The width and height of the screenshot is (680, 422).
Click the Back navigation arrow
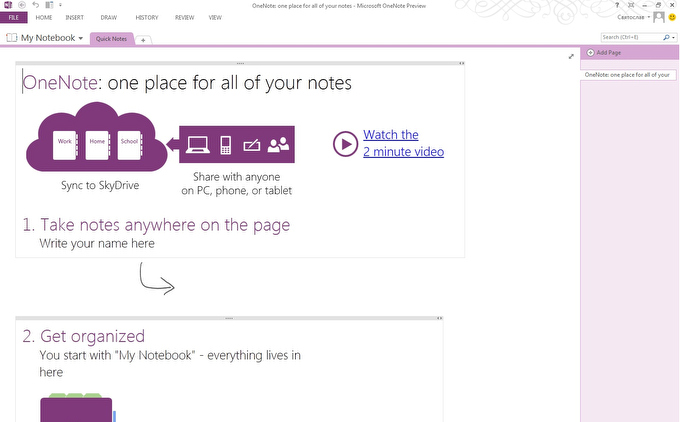click(22, 5)
